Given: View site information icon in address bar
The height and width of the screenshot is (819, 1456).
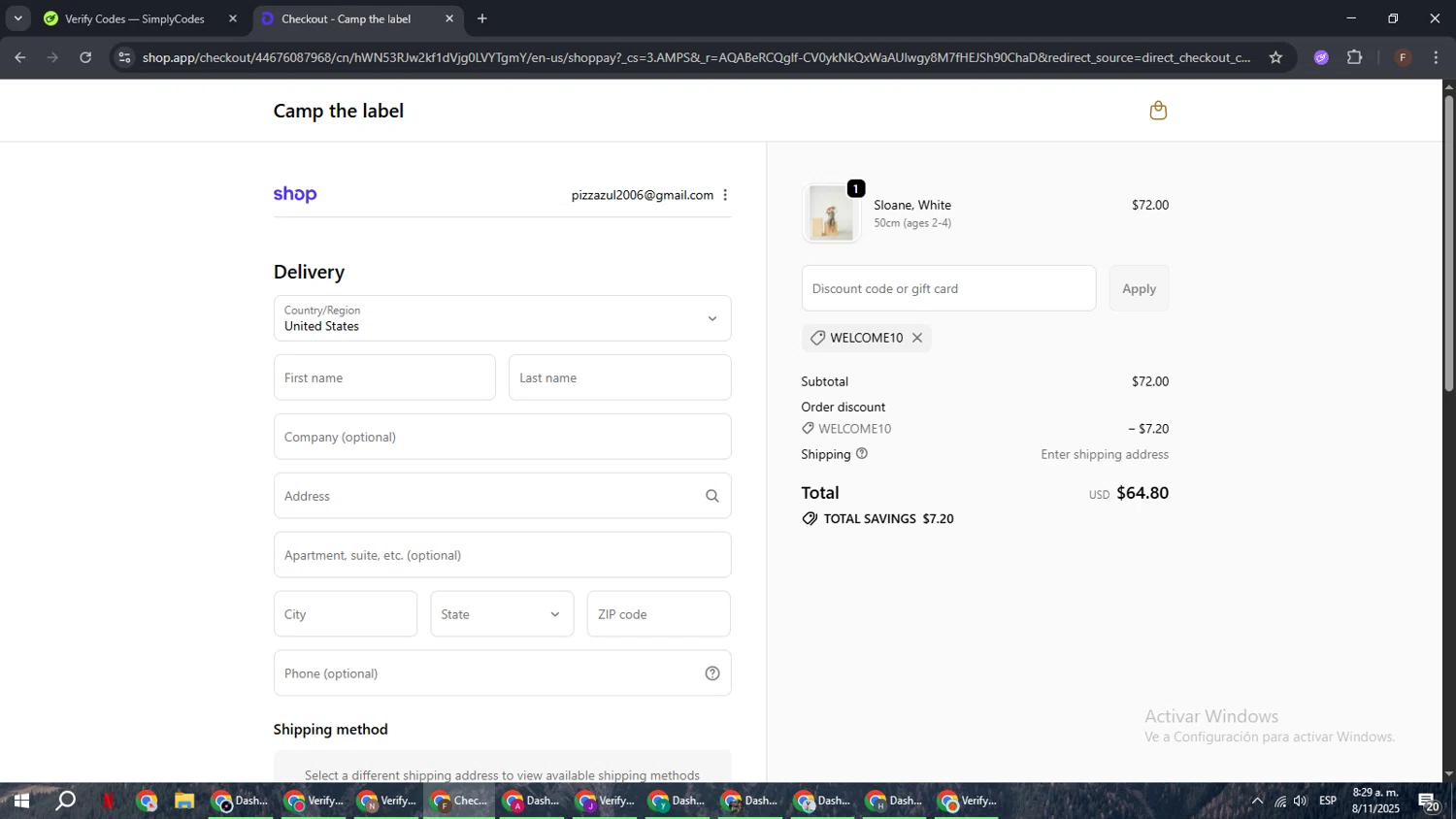Looking at the screenshot, I should click(123, 57).
